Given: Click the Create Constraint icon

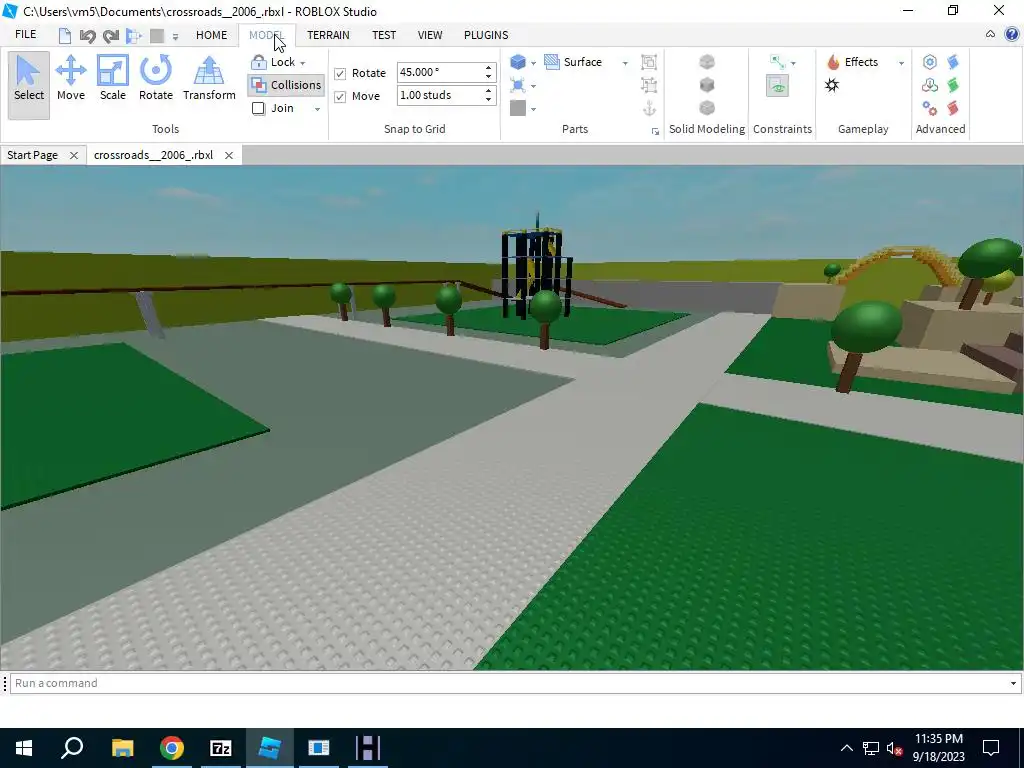Looking at the screenshot, I should 777,62.
